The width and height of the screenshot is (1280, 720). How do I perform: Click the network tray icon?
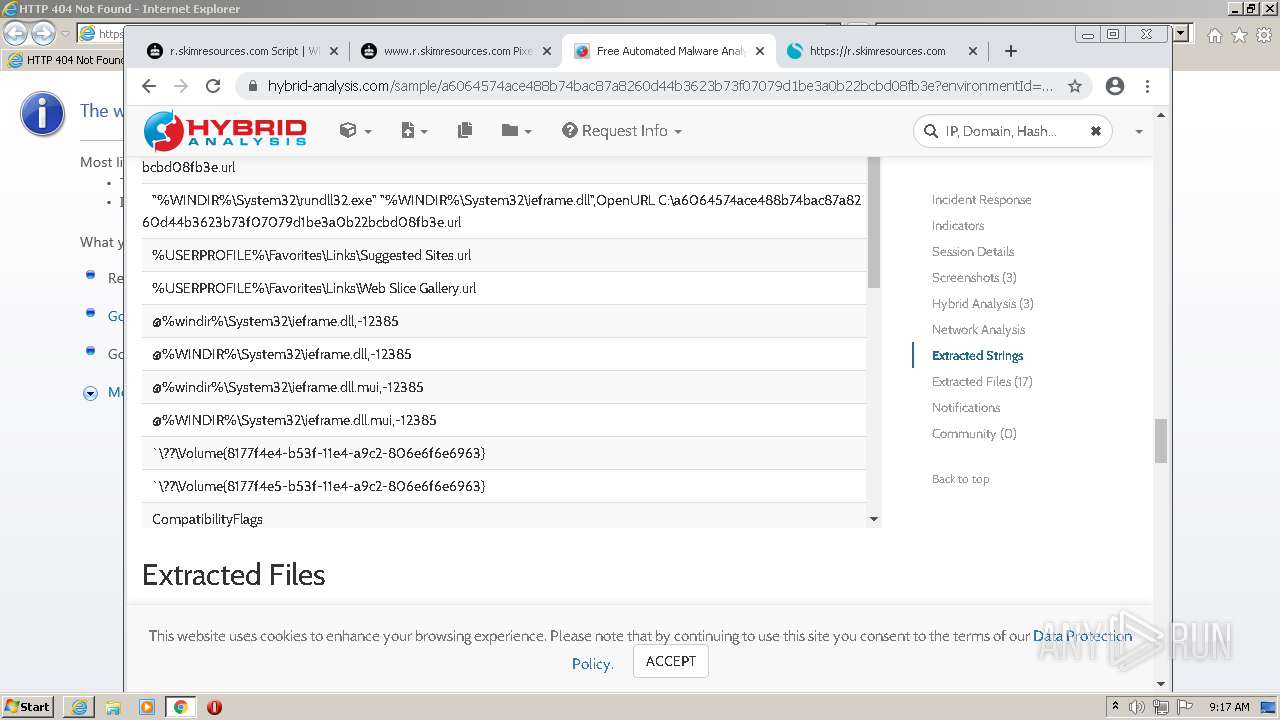tap(1161, 707)
